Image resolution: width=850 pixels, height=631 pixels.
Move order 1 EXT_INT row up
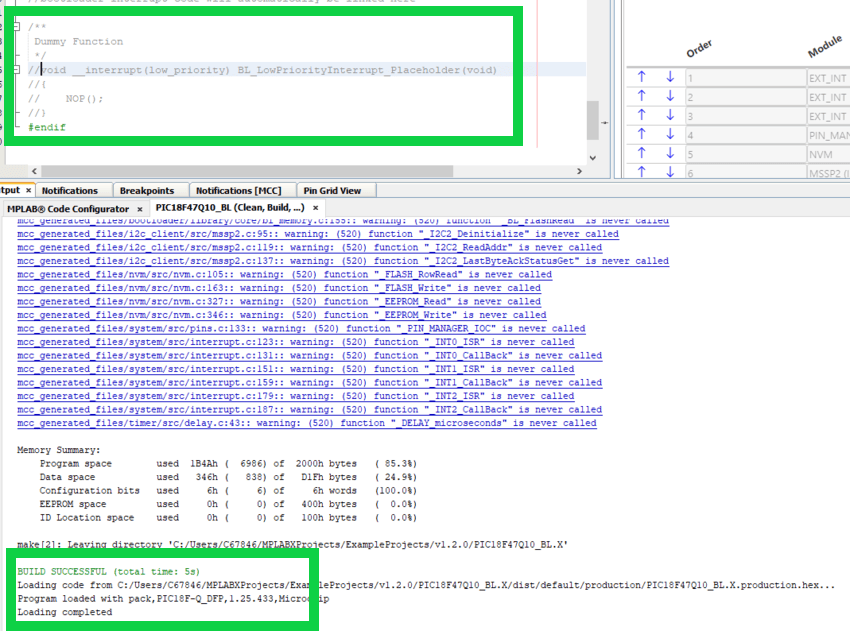tap(642, 77)
